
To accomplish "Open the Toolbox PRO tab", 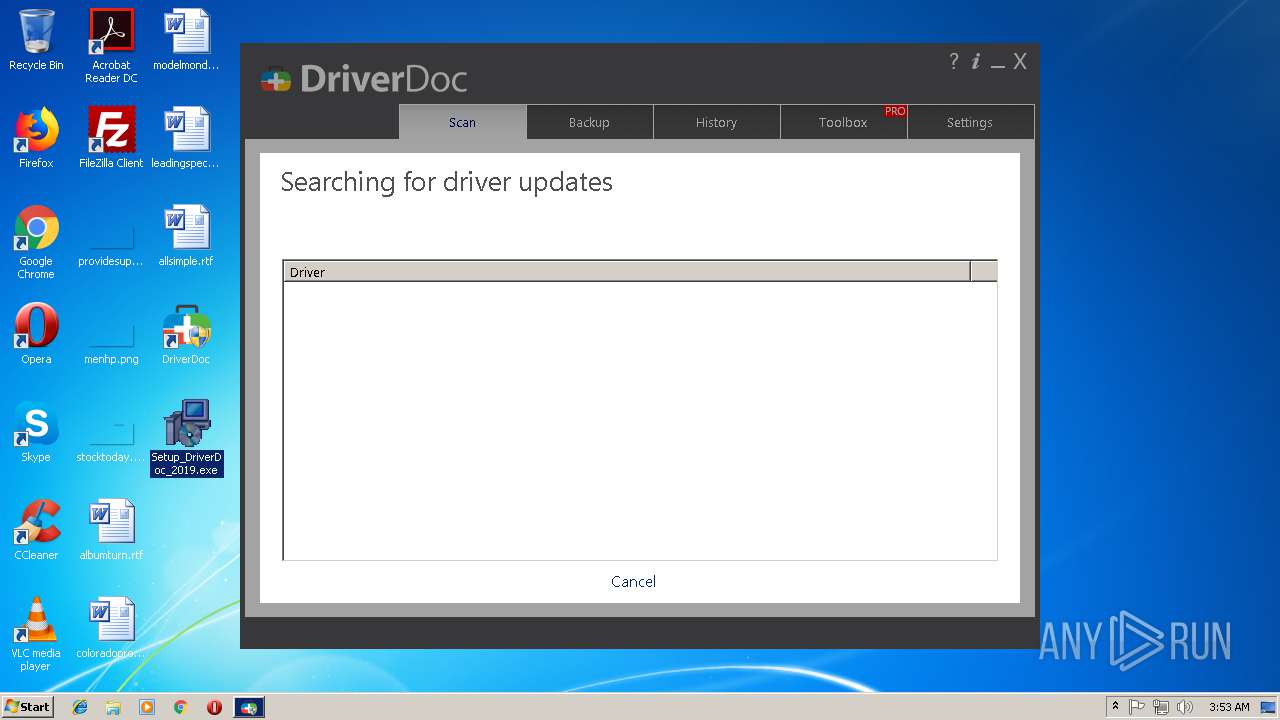I will [x=843, y=122].
